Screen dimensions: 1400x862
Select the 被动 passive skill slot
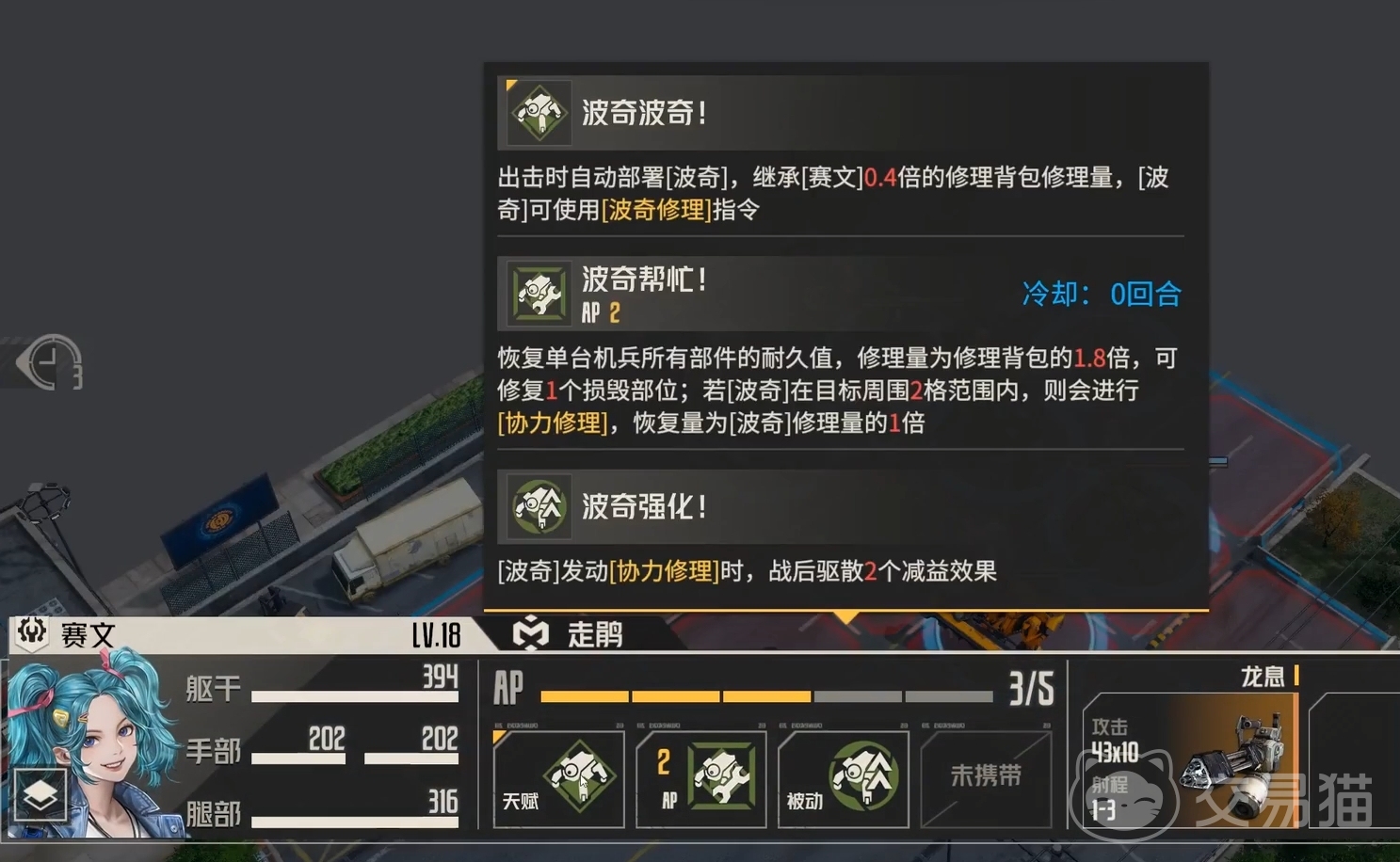pos(843,778)
